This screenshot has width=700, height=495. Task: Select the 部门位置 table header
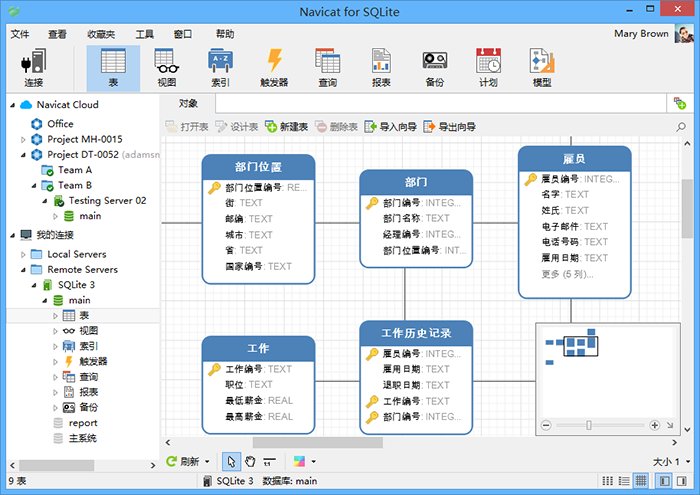258,167
